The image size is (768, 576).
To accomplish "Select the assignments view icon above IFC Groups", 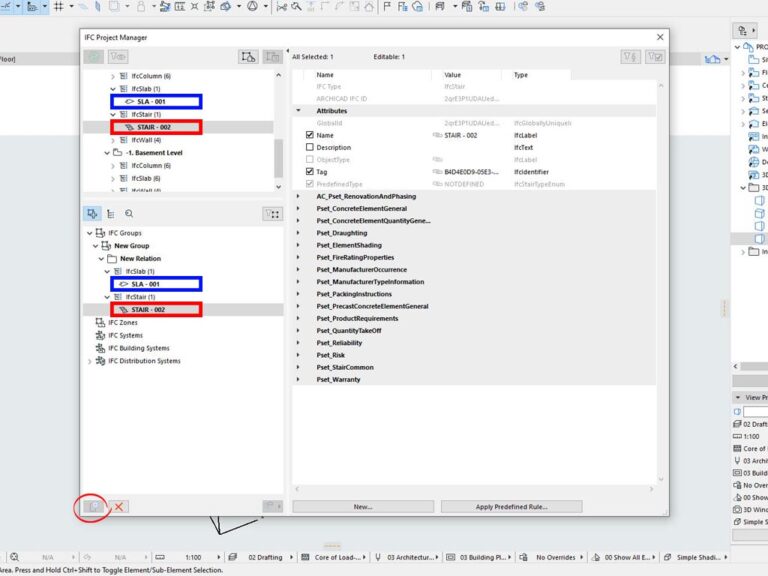I will pyautogui.click(x=92, y=214).
